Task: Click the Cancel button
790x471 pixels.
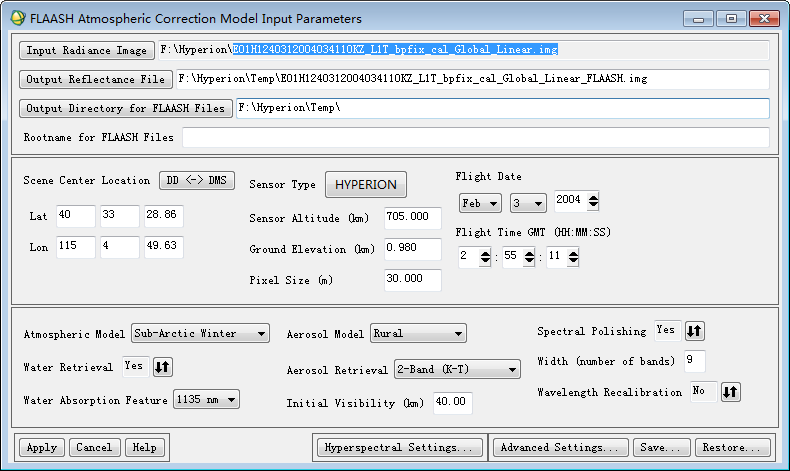Action: pos(94,447)
